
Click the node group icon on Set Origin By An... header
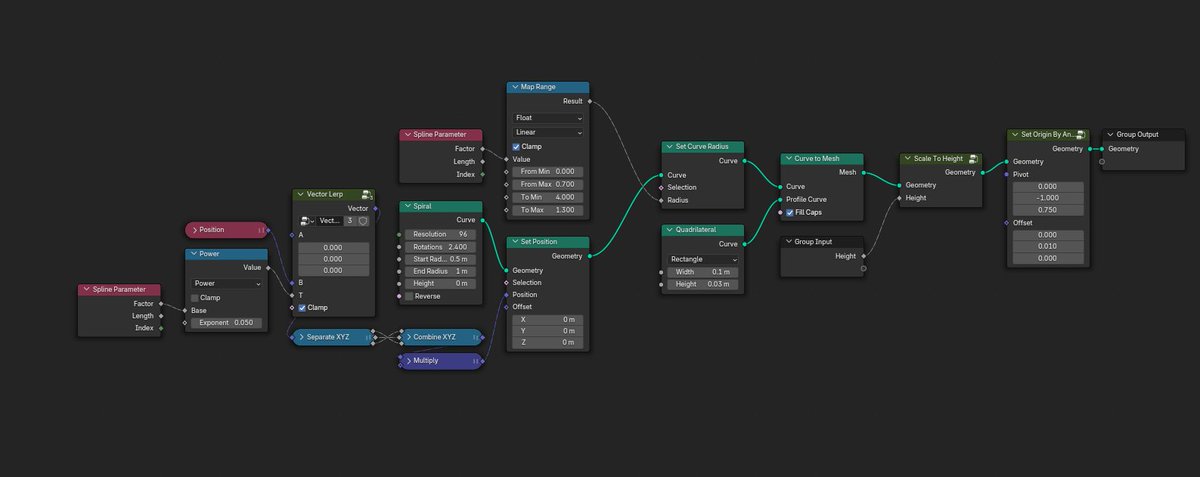coord(1081,134)
